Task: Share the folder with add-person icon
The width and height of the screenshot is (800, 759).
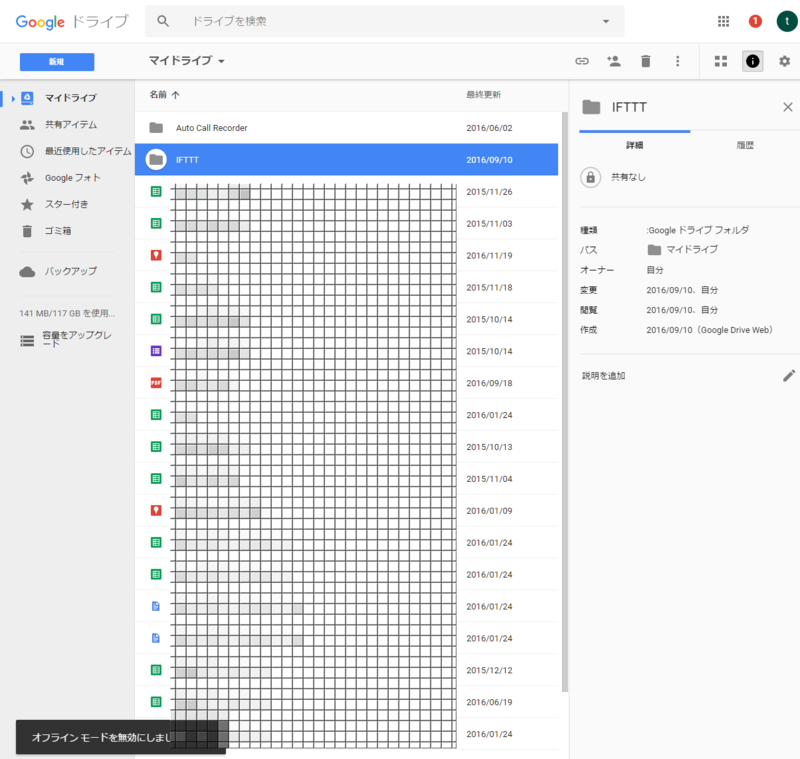Action: click(x=613, y=61)
